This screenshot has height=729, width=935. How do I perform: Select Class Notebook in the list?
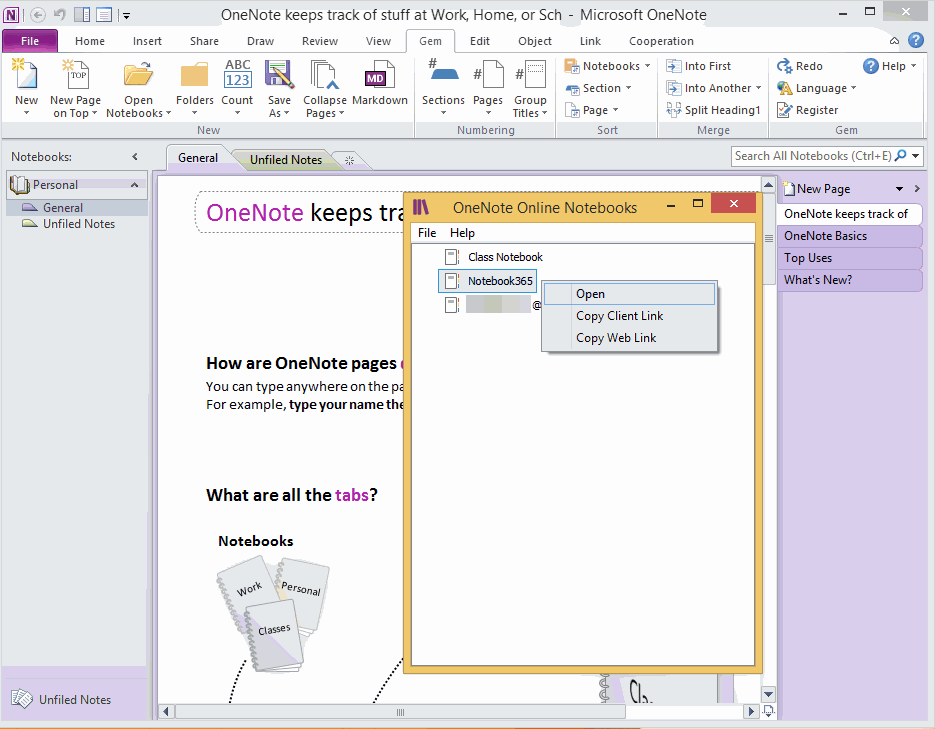(494, 257)
